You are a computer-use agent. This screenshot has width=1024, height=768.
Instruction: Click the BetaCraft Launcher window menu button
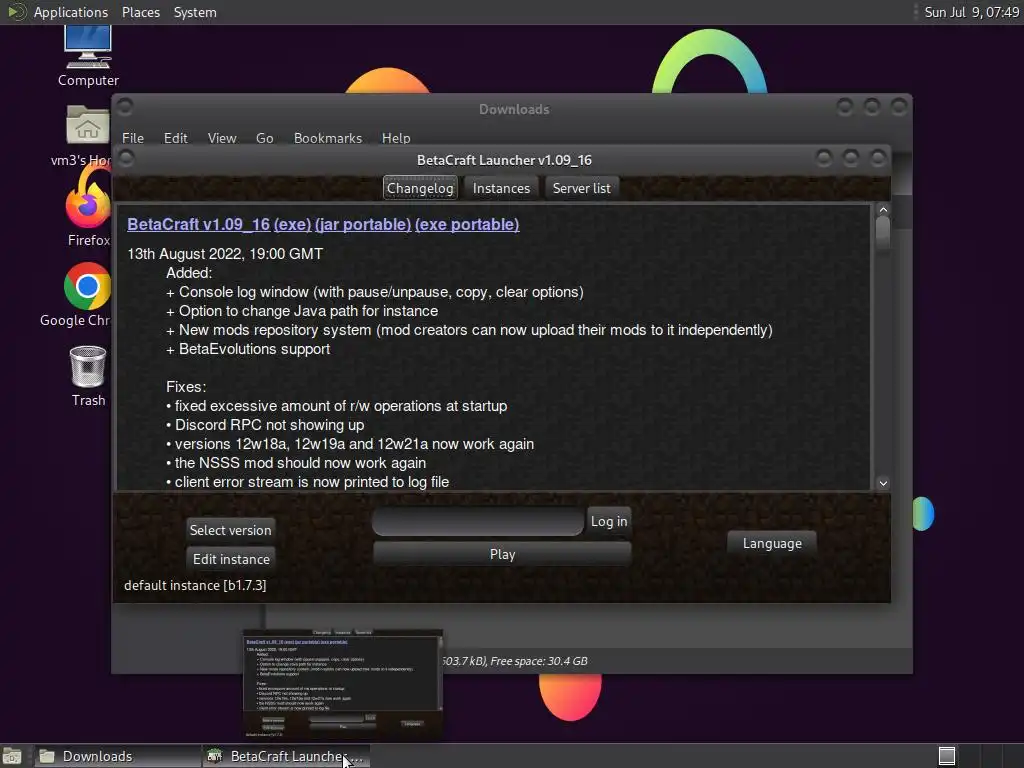[x=127, y=157]
